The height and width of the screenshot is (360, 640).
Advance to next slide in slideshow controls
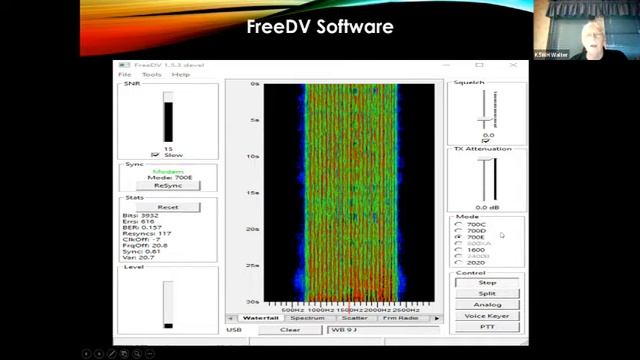[x=99, y=354]
